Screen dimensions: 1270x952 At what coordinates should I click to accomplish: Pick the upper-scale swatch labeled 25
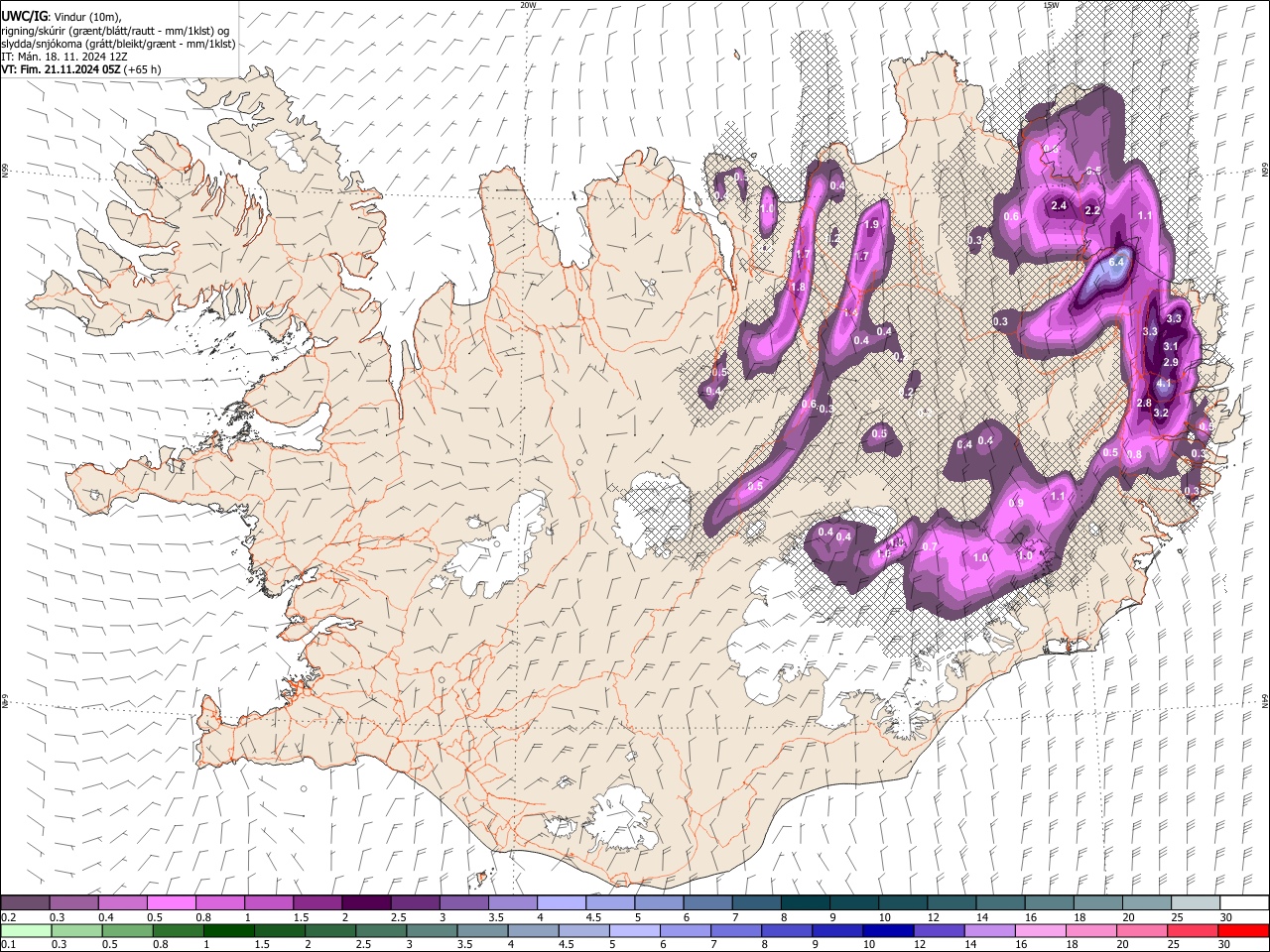point(1196,903)
